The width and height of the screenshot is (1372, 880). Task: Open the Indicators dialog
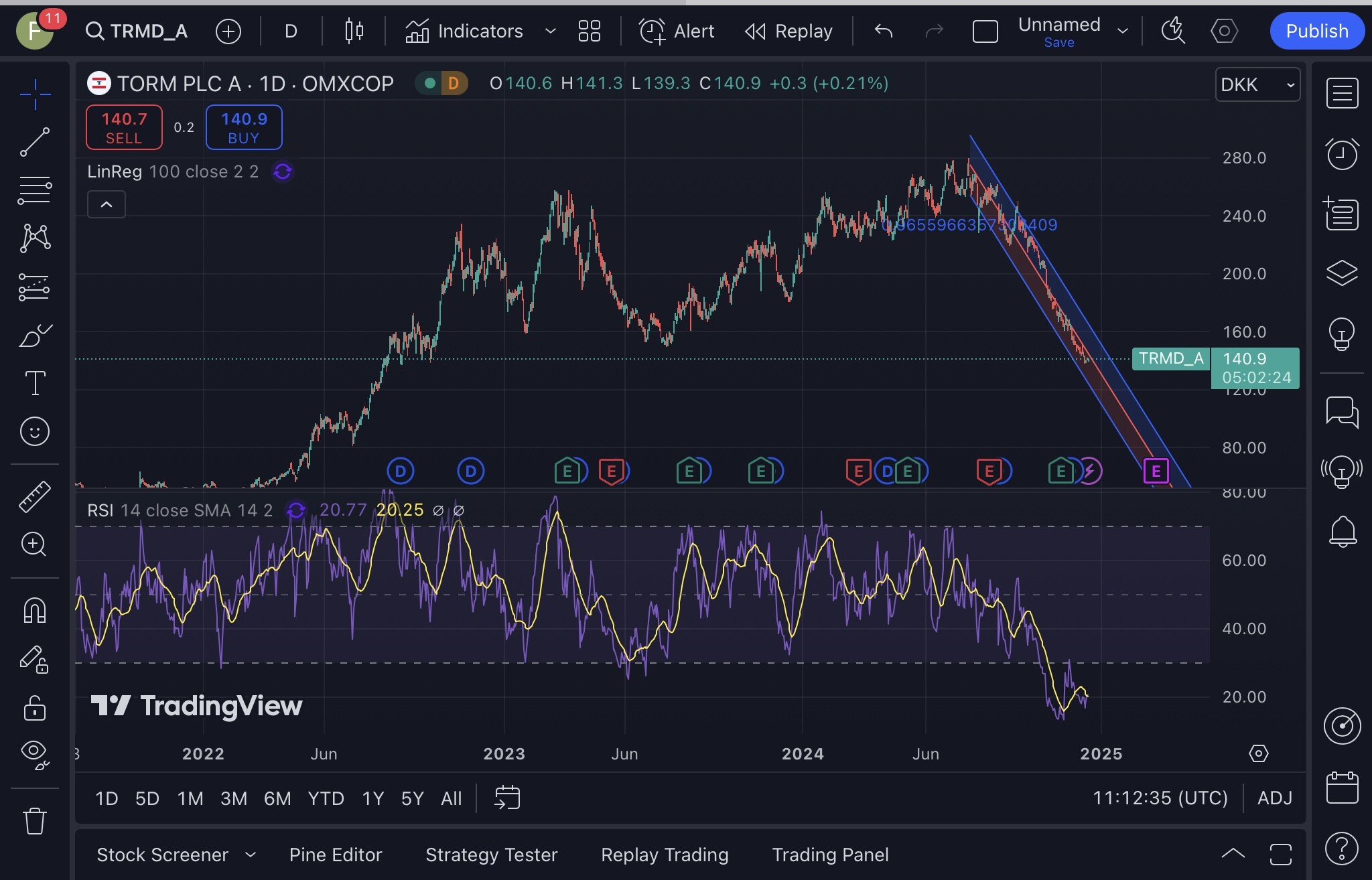(x=464, y=31)
